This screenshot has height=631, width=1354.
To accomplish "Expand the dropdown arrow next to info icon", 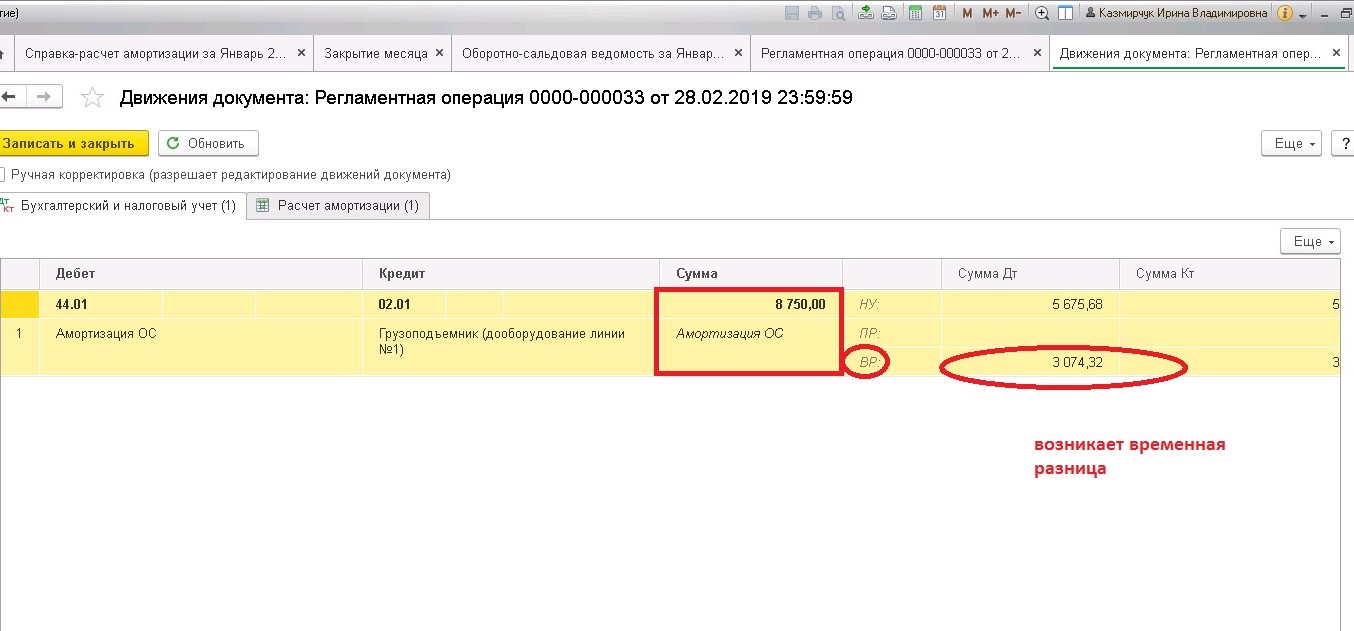I will [1302, 15].
